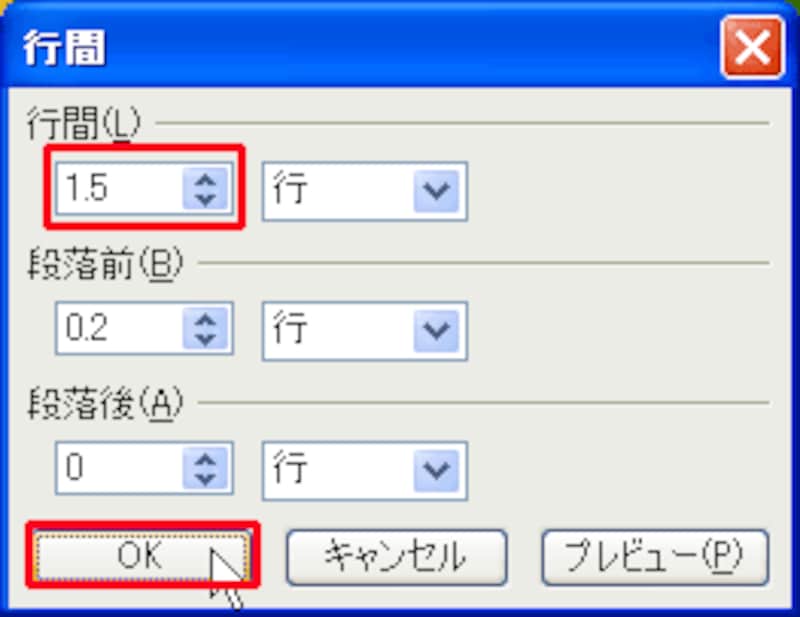
Task: Click the プレビュー(P) button
Action: pyautogui.click(x=655, y=557)
